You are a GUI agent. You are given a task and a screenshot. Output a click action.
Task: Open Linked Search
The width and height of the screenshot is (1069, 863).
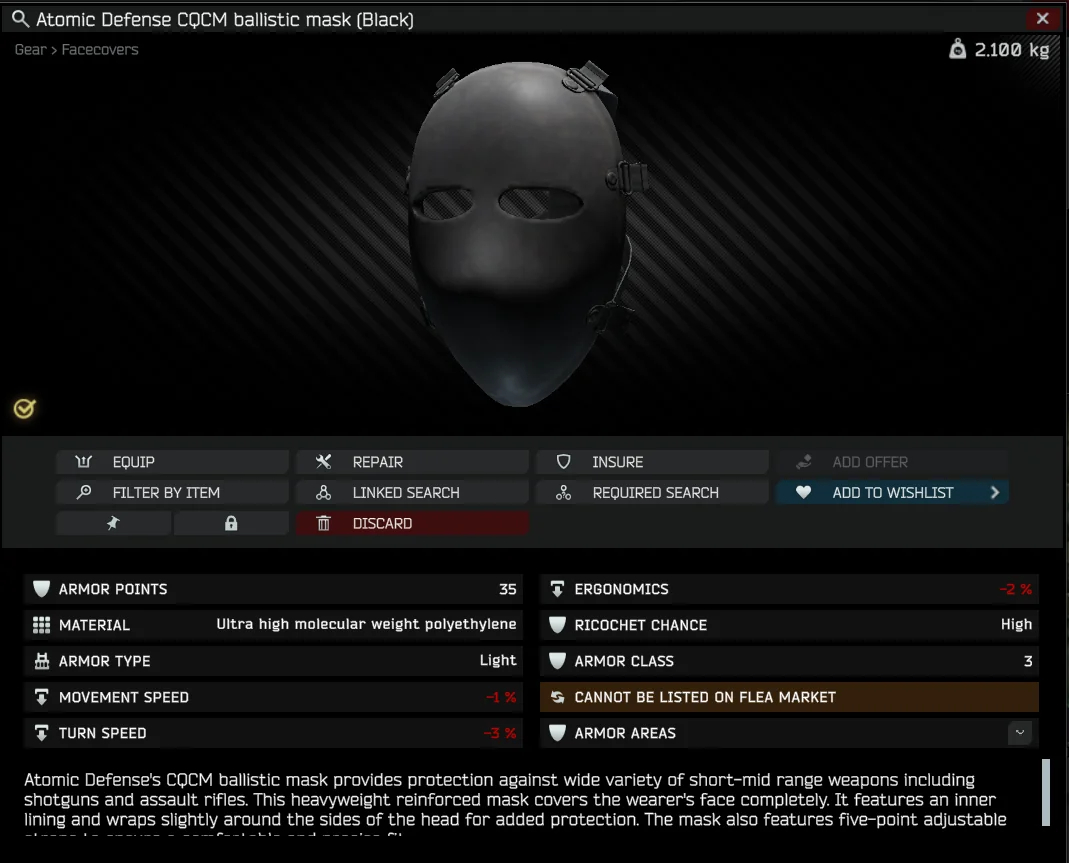point(412,493)
